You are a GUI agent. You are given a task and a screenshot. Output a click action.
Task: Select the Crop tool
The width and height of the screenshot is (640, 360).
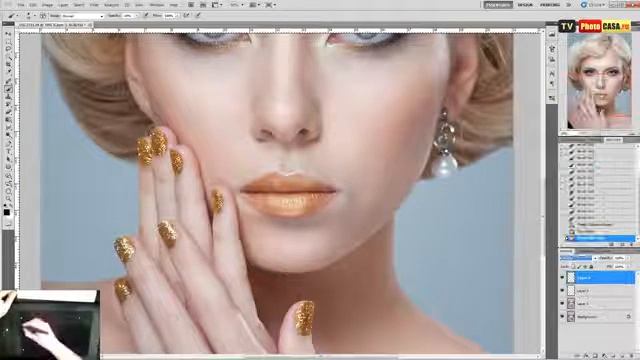(8, 64)
